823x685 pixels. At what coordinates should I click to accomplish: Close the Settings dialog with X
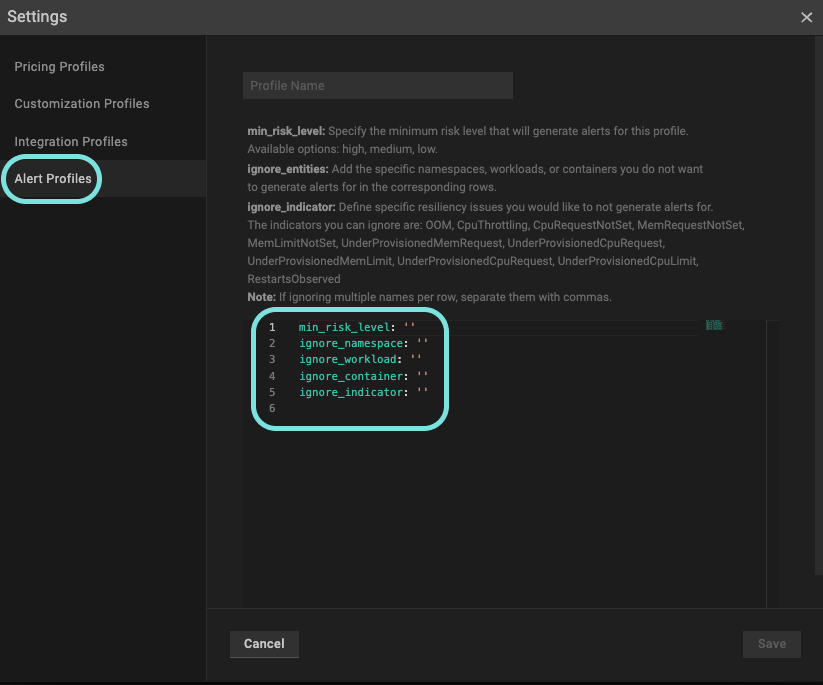point(806,17)
